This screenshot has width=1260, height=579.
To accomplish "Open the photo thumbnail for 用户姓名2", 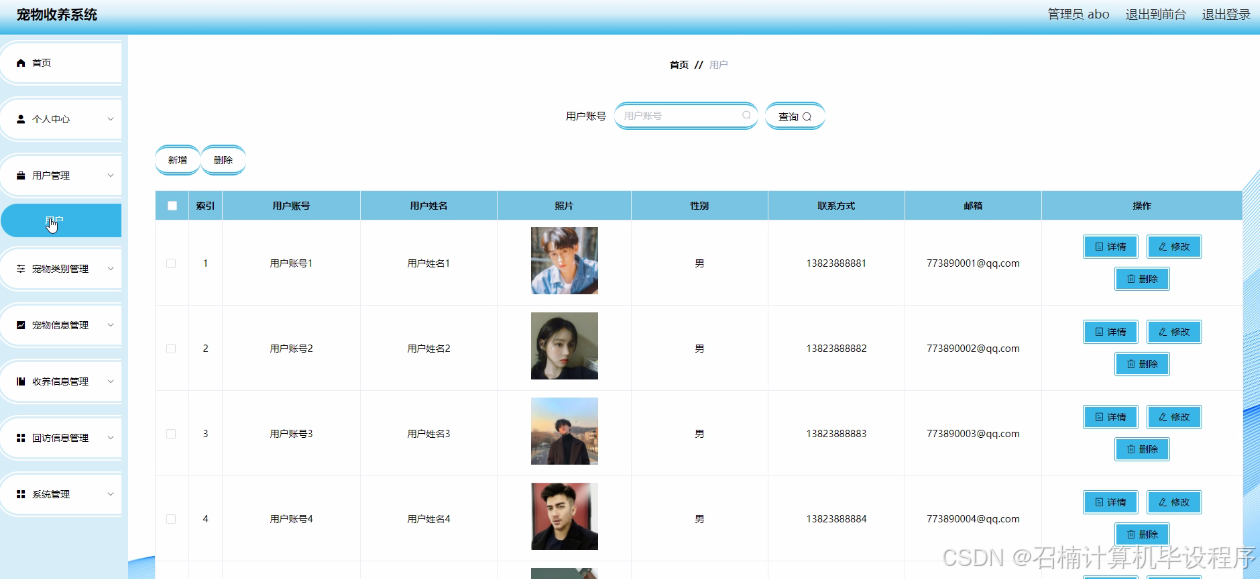I will click(564, 346).
